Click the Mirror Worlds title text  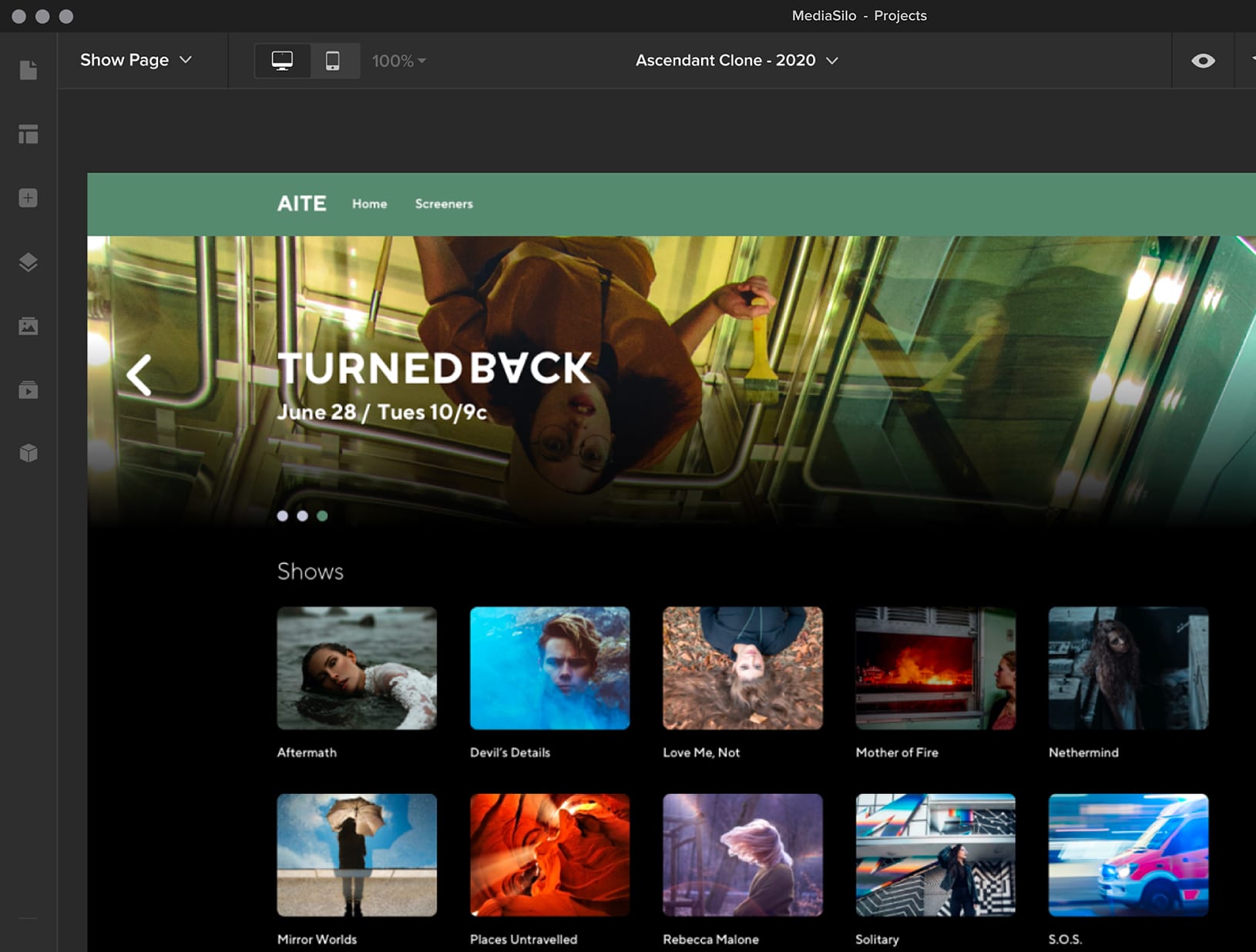click(317, 940)
